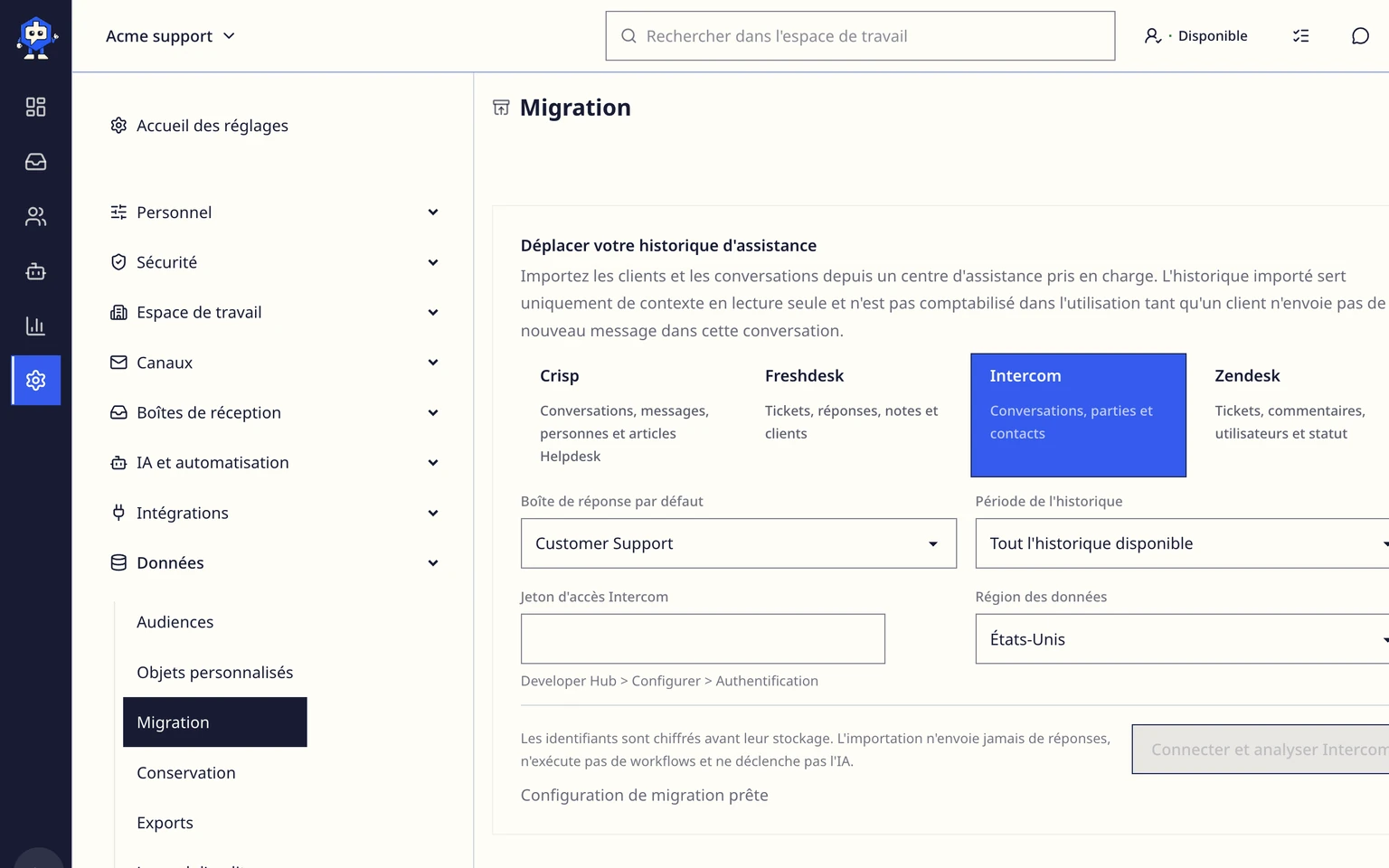
Task: Collapse the Données section chevron
Action: click(x=433, y=562)
